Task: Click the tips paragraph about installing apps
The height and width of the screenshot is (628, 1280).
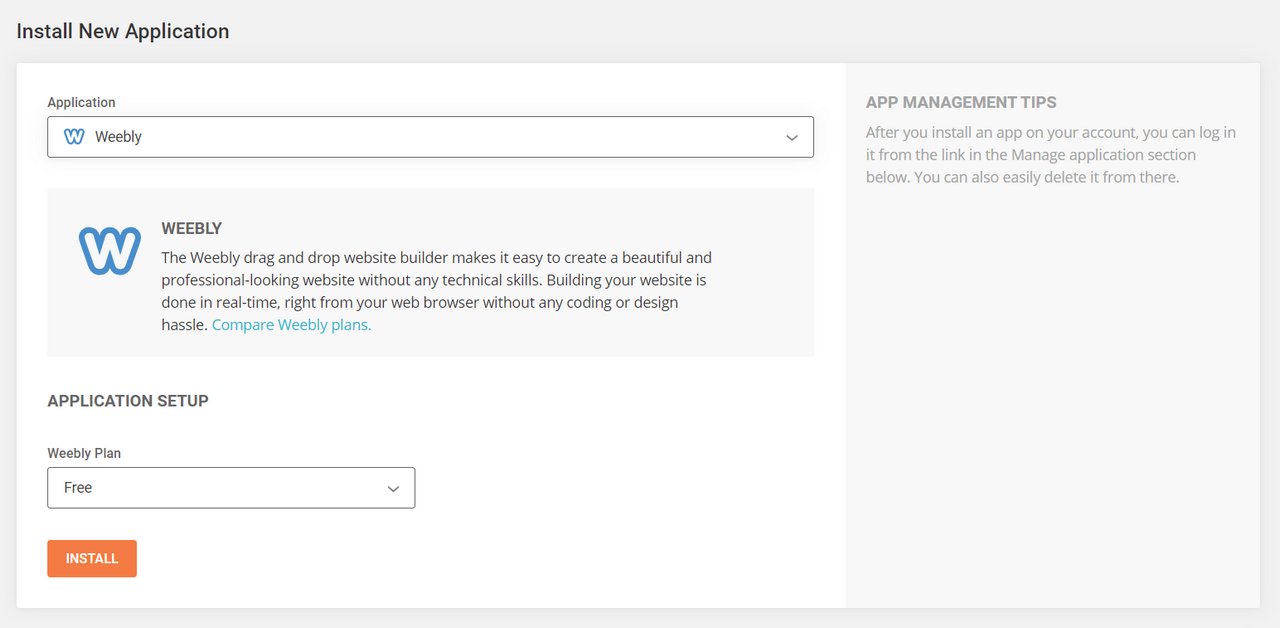Action: tap(1050, 155)
